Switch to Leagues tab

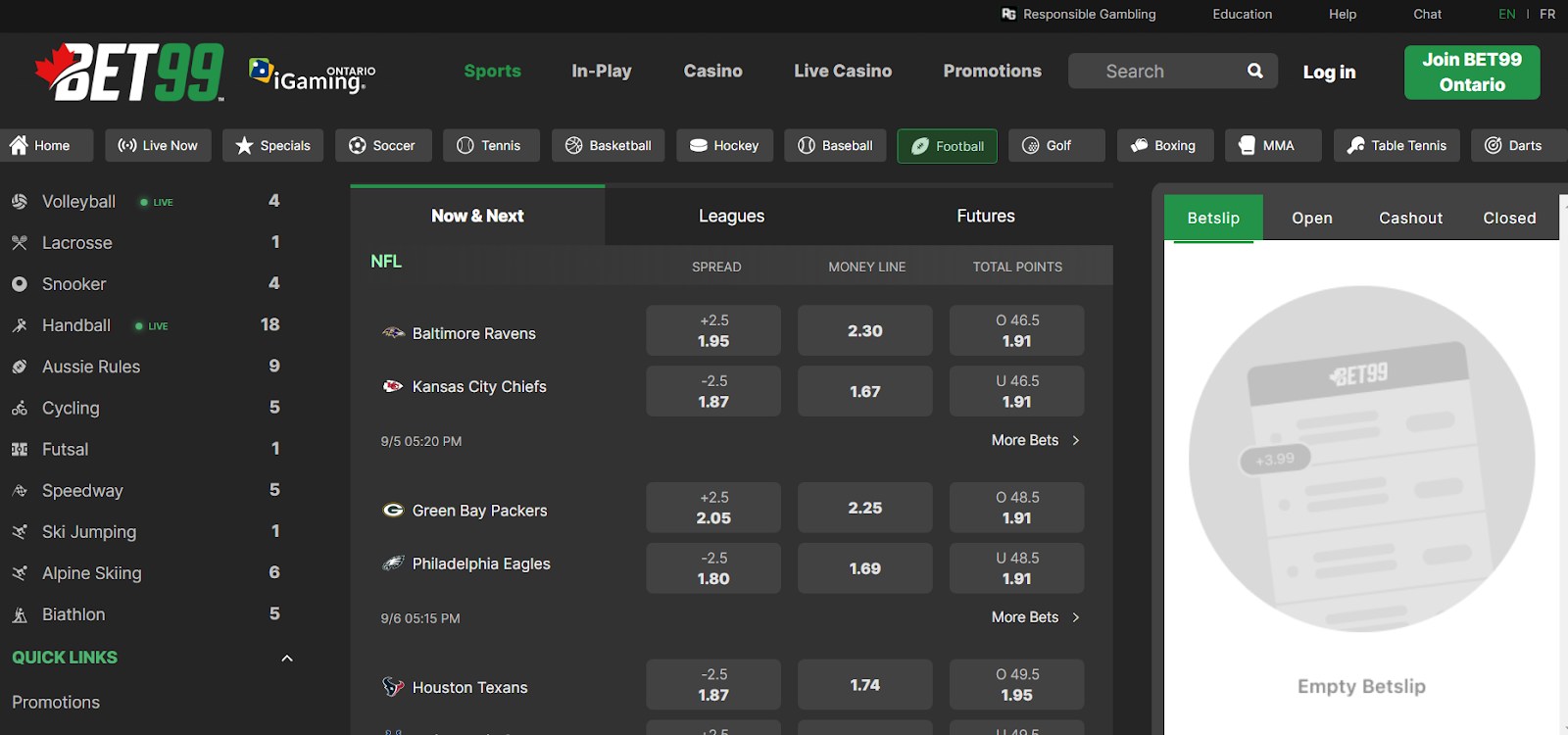click(731, 216)
